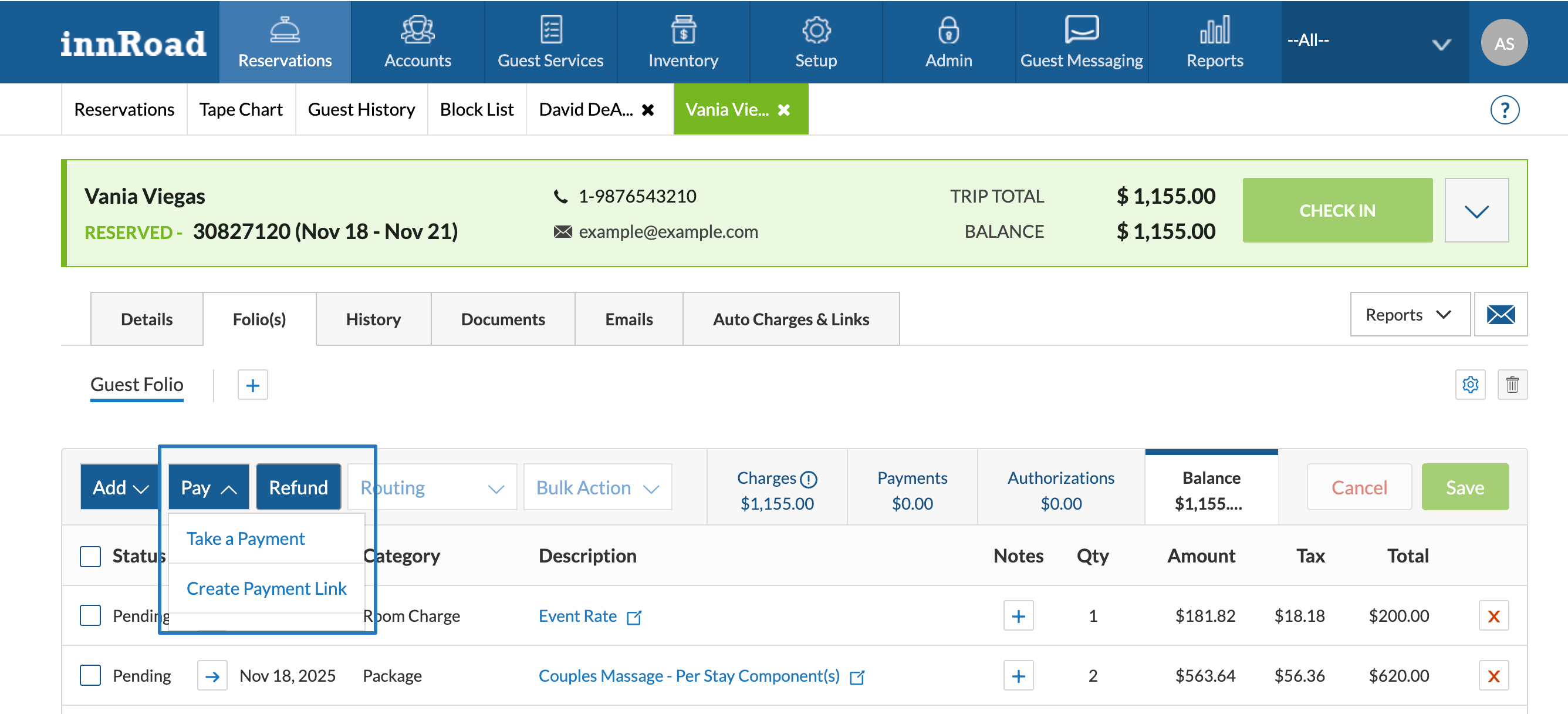Click the help question mark icon
The image size is (1568, 714).
pos(1504,110)
